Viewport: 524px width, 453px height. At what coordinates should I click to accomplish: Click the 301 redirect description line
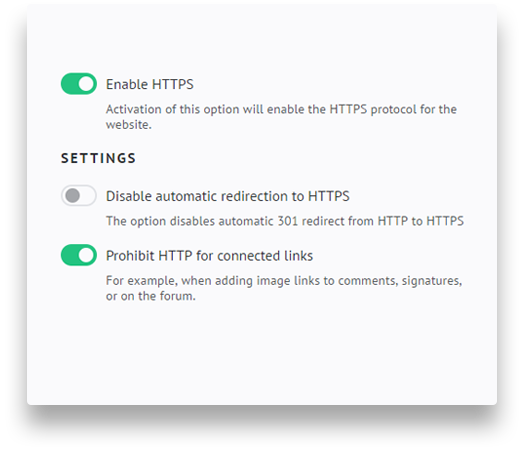[285, 221]
